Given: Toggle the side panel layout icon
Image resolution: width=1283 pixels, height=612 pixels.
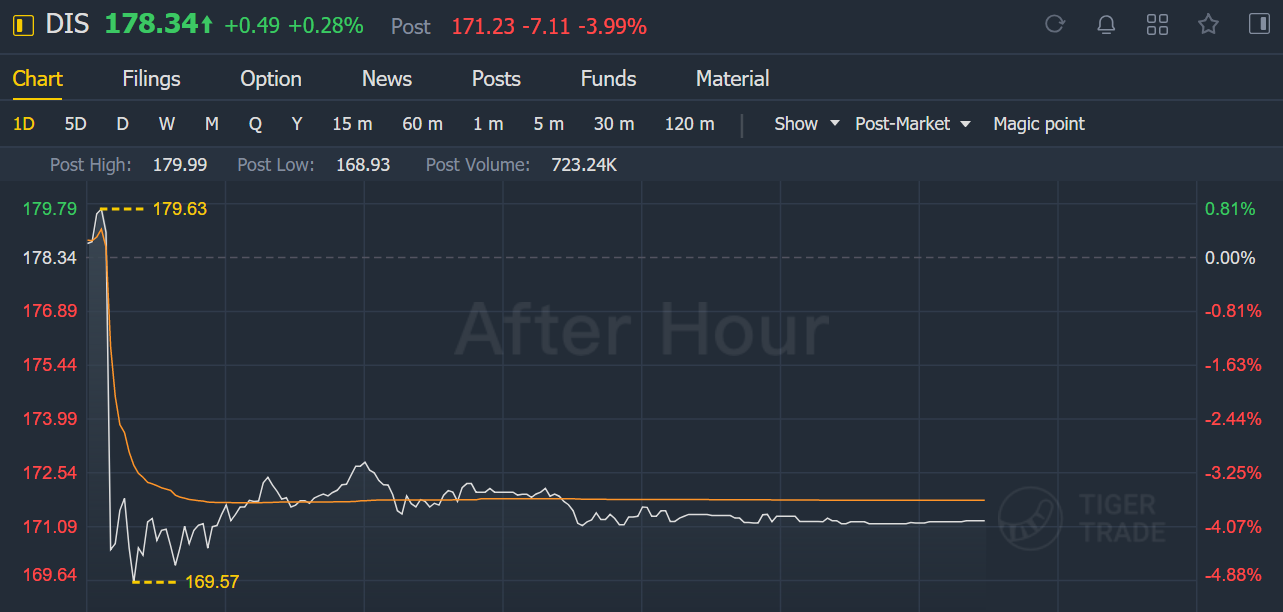Looking at the screenshot, I should [1258, 25].
